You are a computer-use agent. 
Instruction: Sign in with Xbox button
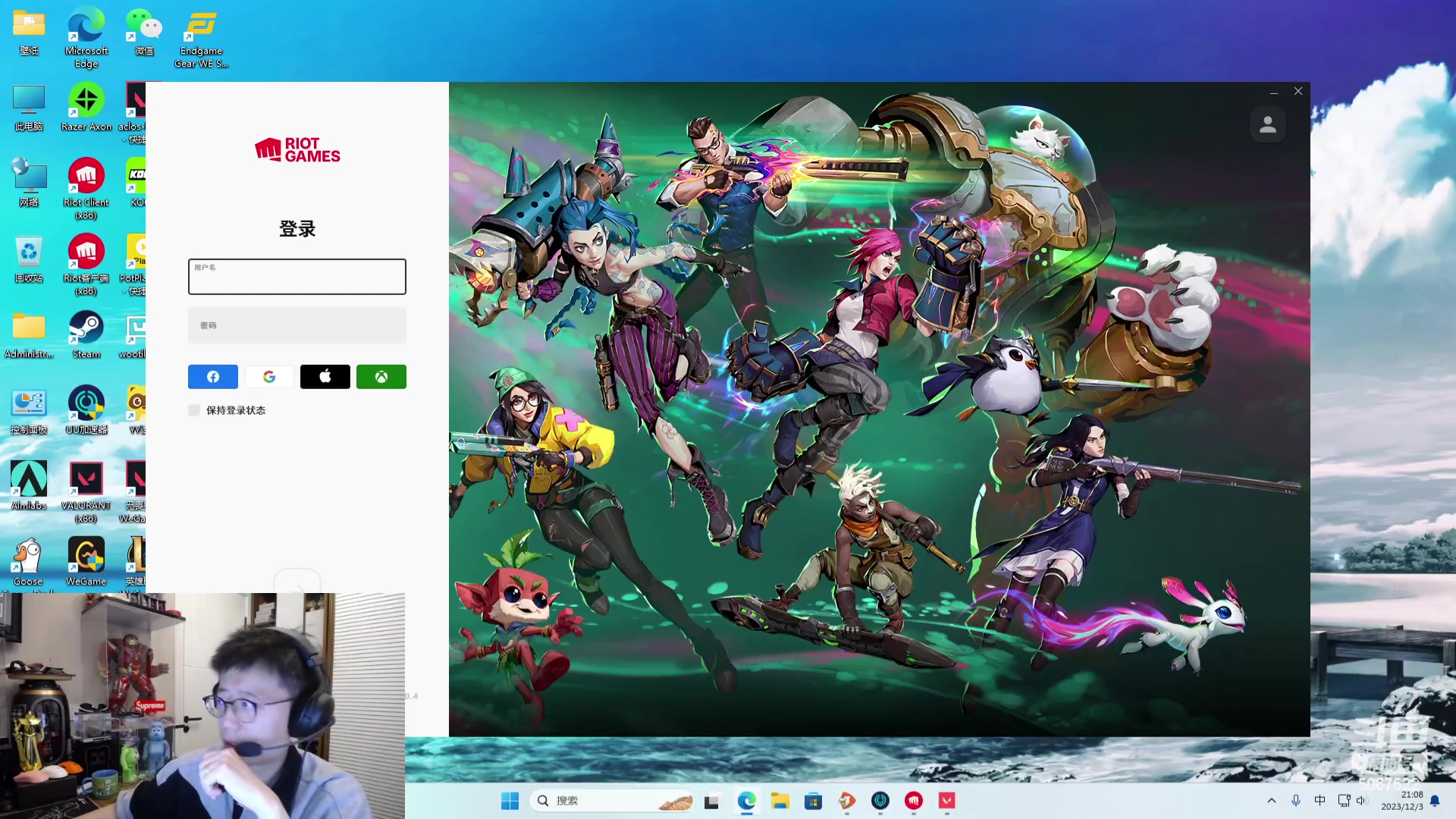click(381, 377)
